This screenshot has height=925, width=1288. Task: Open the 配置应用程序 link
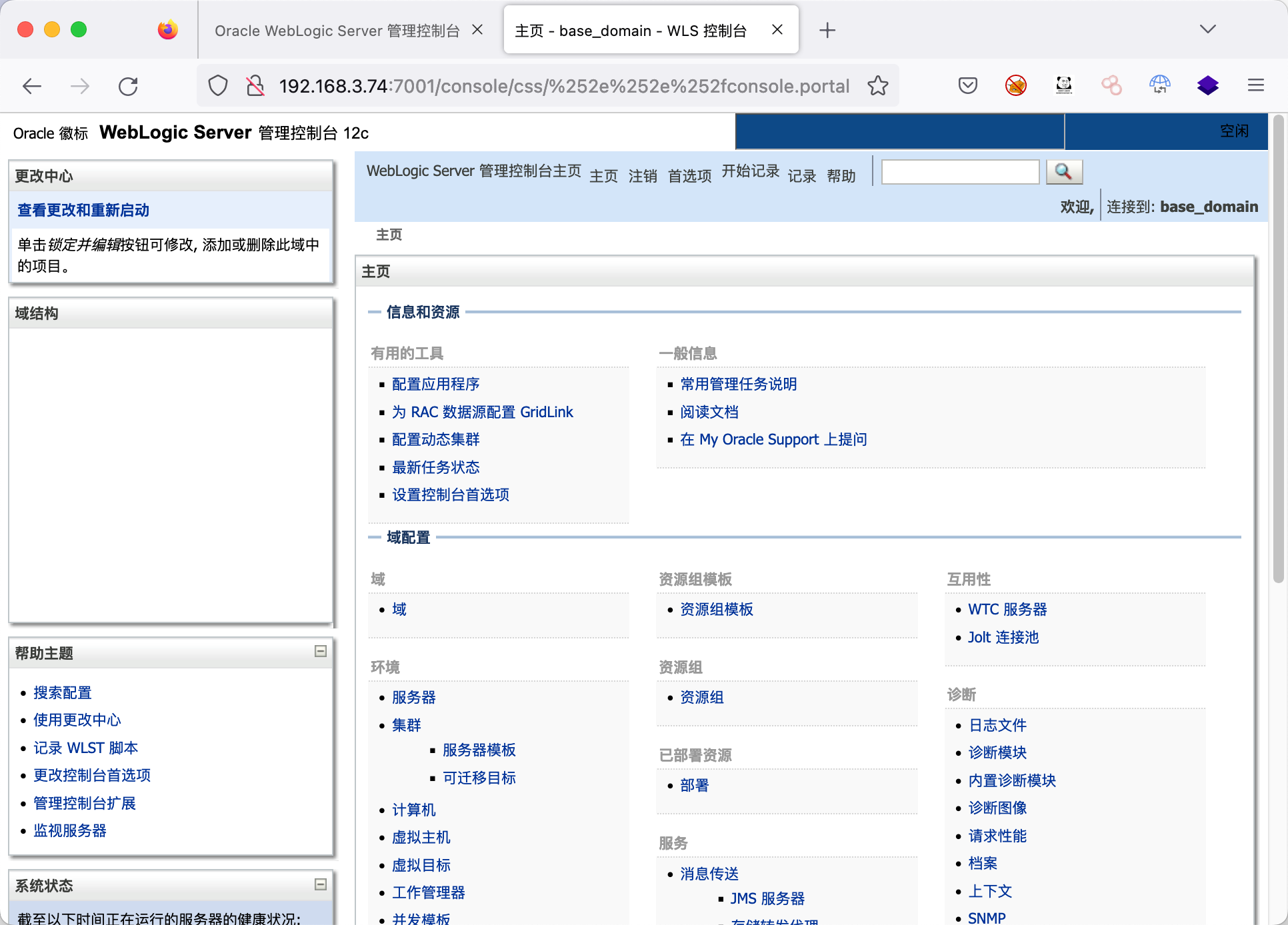pos(435,384)
